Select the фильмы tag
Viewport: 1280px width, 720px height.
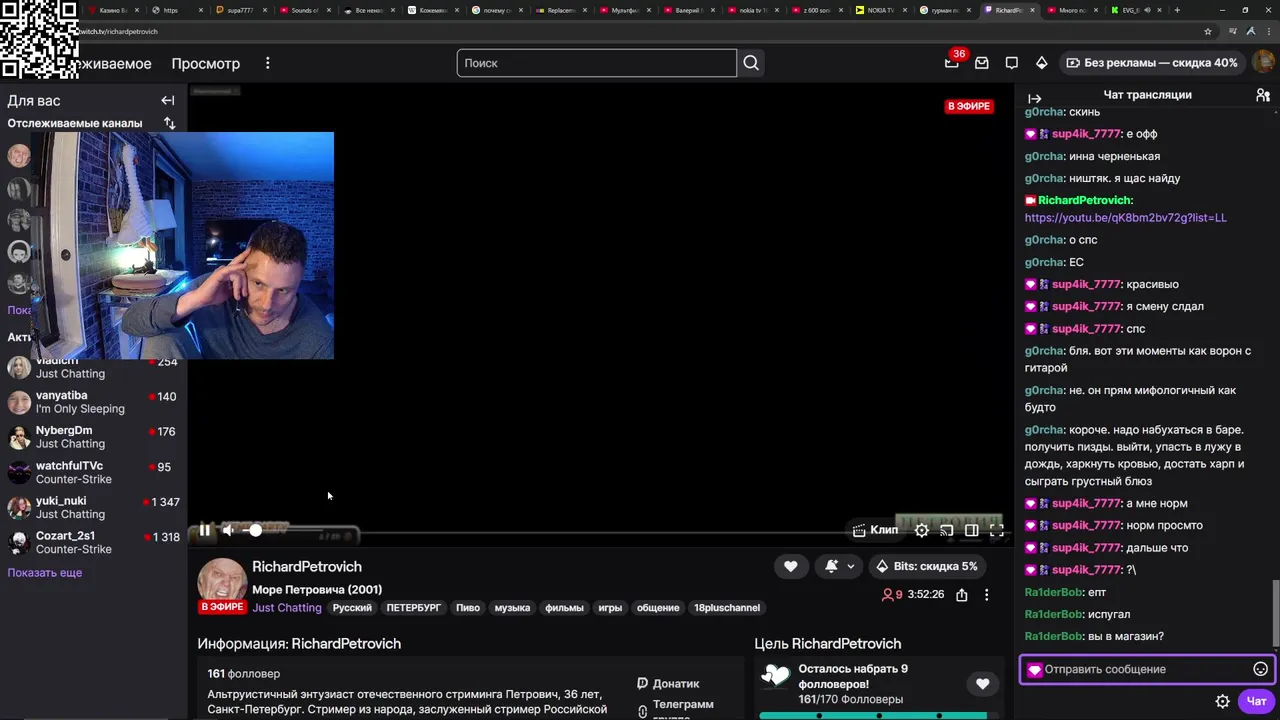[x=564, y=608]
